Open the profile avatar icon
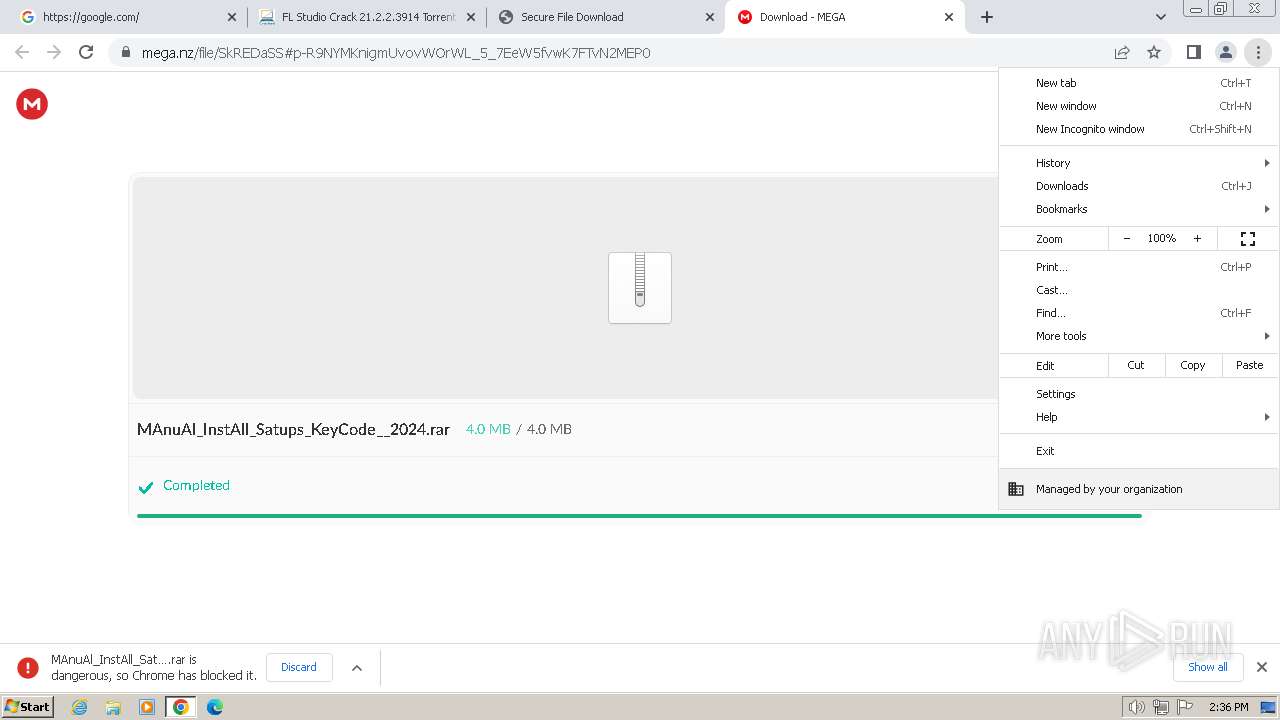 [x=1225, y=52]
